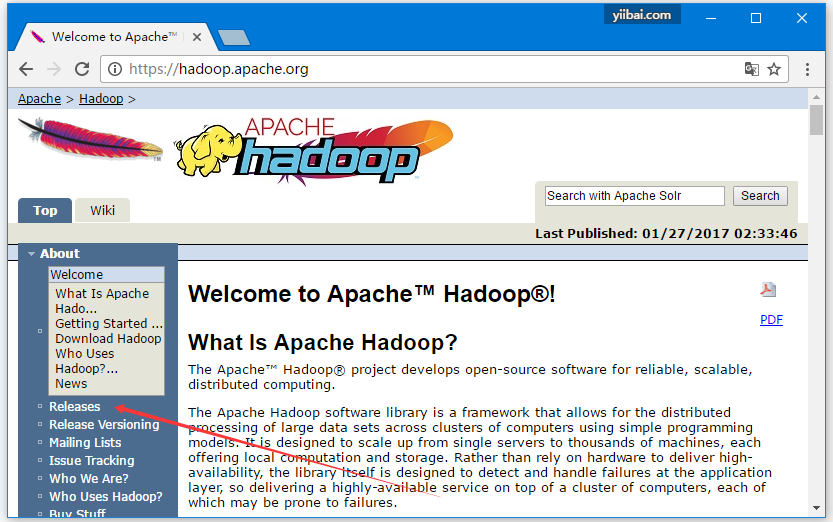Open Who Uses Hadoop?... sub-link under Welcome
The image size is (833, 522).
(87, 361)
